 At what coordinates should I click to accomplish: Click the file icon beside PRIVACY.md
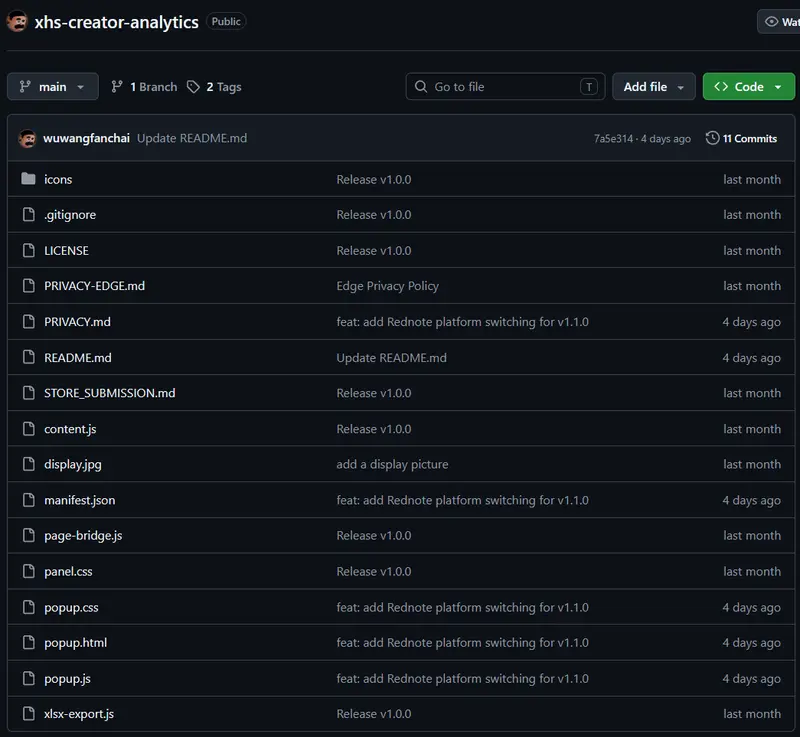click(29, 321)
